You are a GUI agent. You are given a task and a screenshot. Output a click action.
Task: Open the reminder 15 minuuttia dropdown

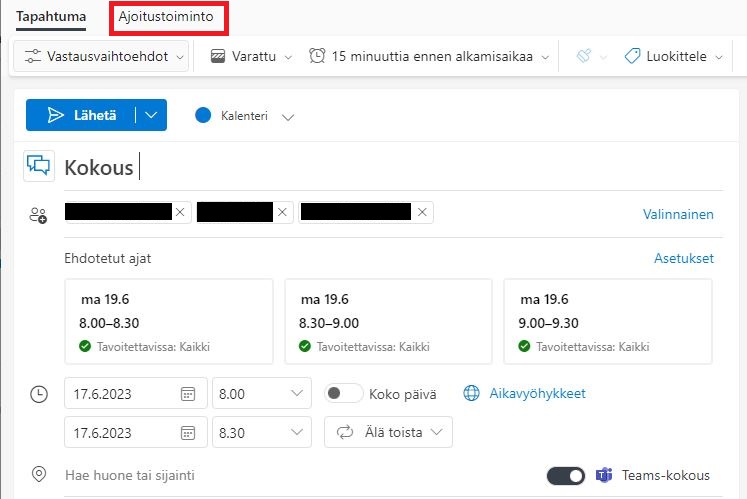click(430, 57)
